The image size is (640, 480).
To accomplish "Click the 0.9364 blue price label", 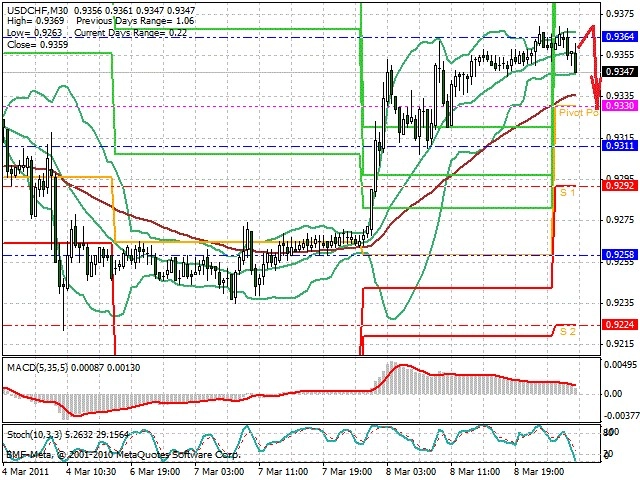I will click(620, 37).
